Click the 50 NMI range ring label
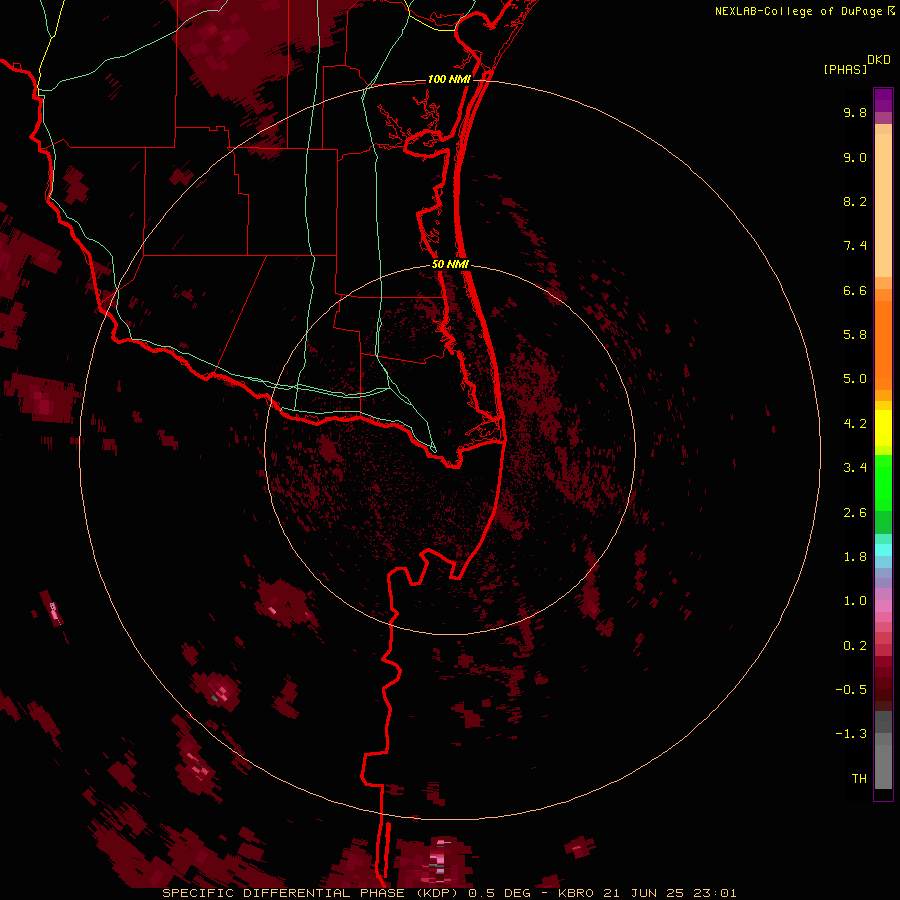 pos(451,264)
